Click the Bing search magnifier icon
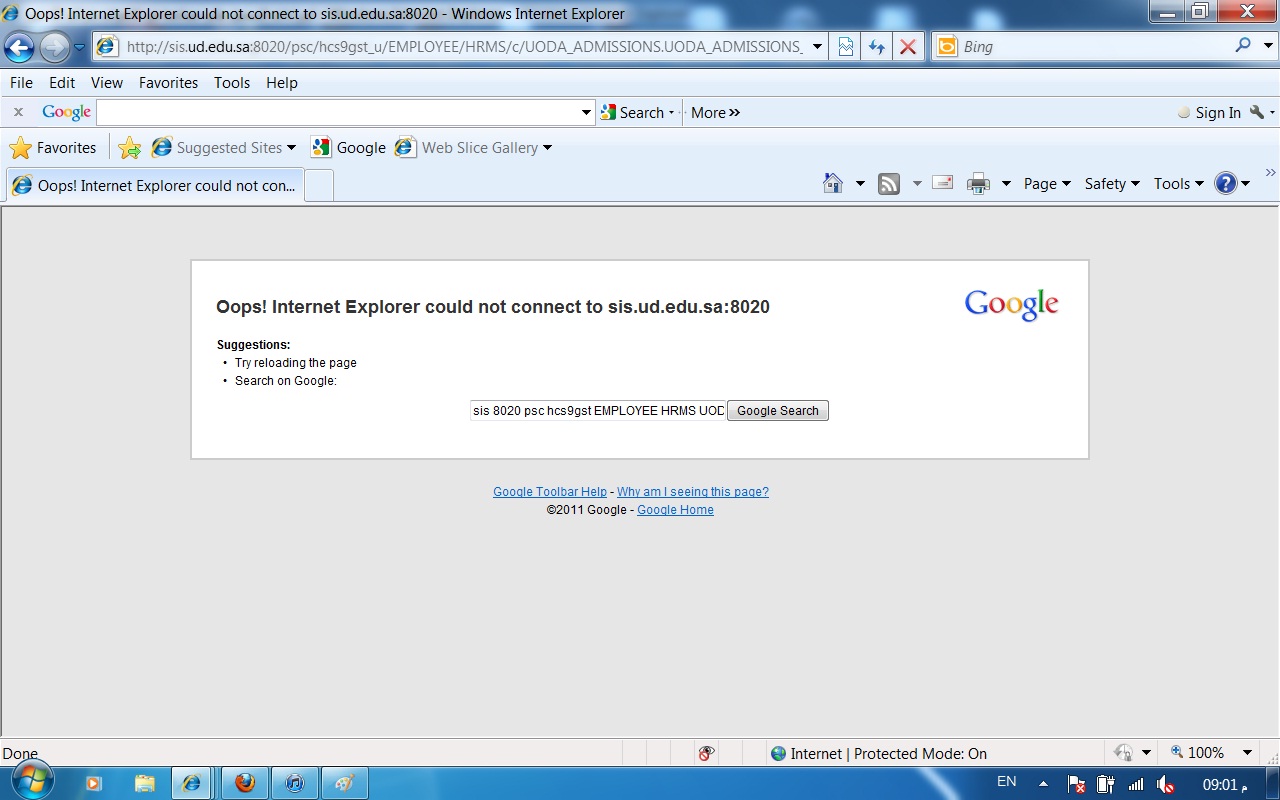 (x=1243, y=46)
